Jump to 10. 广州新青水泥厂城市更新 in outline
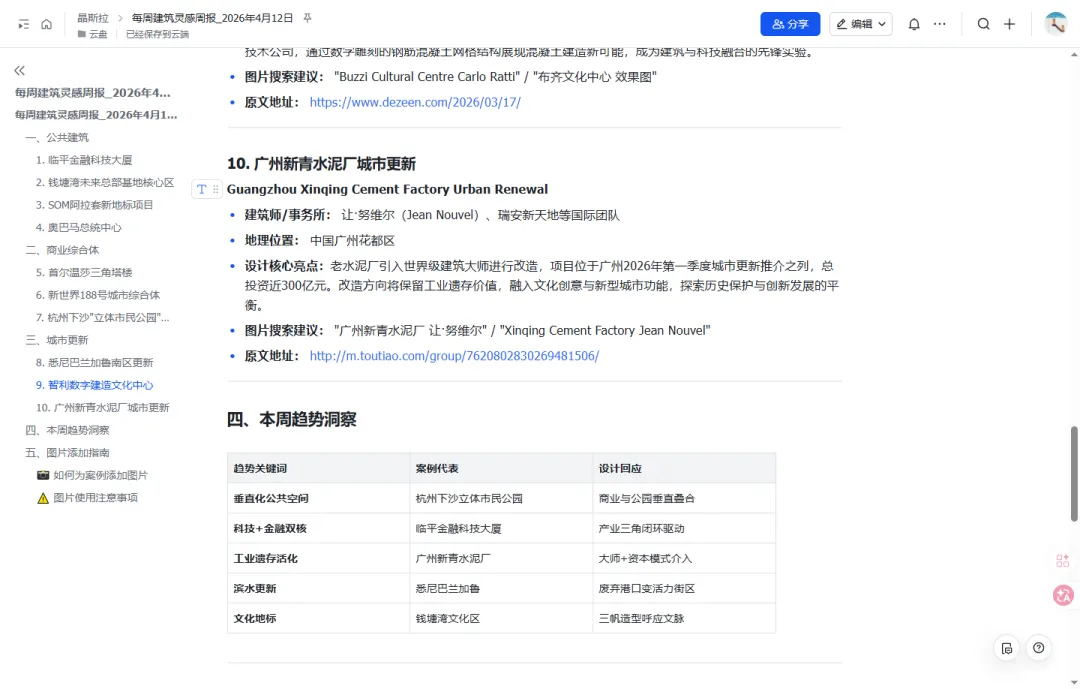 [x=103, y=408]
